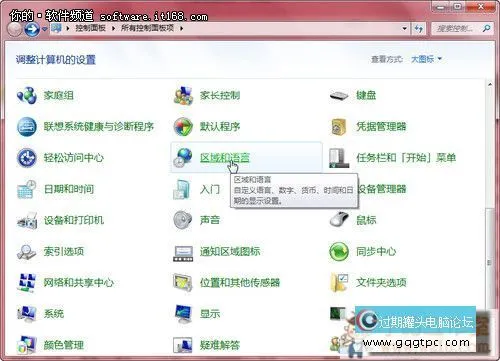The height and width of the screenshot is (361, 500).
Task: Open the 家庭组 icon
Action: click(27, 96)
